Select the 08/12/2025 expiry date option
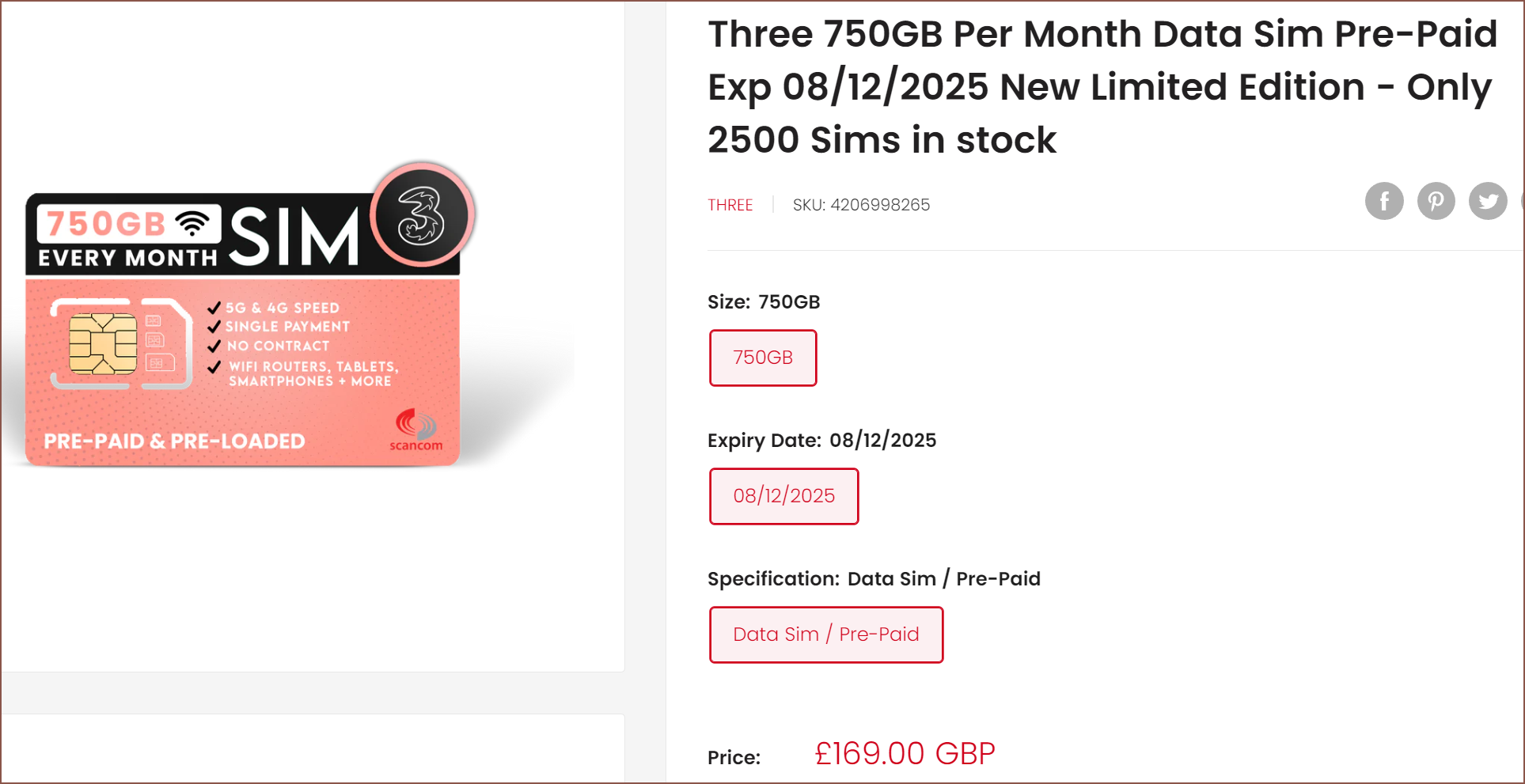Viewport: 1525px width, 784px height. tap(783, 496)
